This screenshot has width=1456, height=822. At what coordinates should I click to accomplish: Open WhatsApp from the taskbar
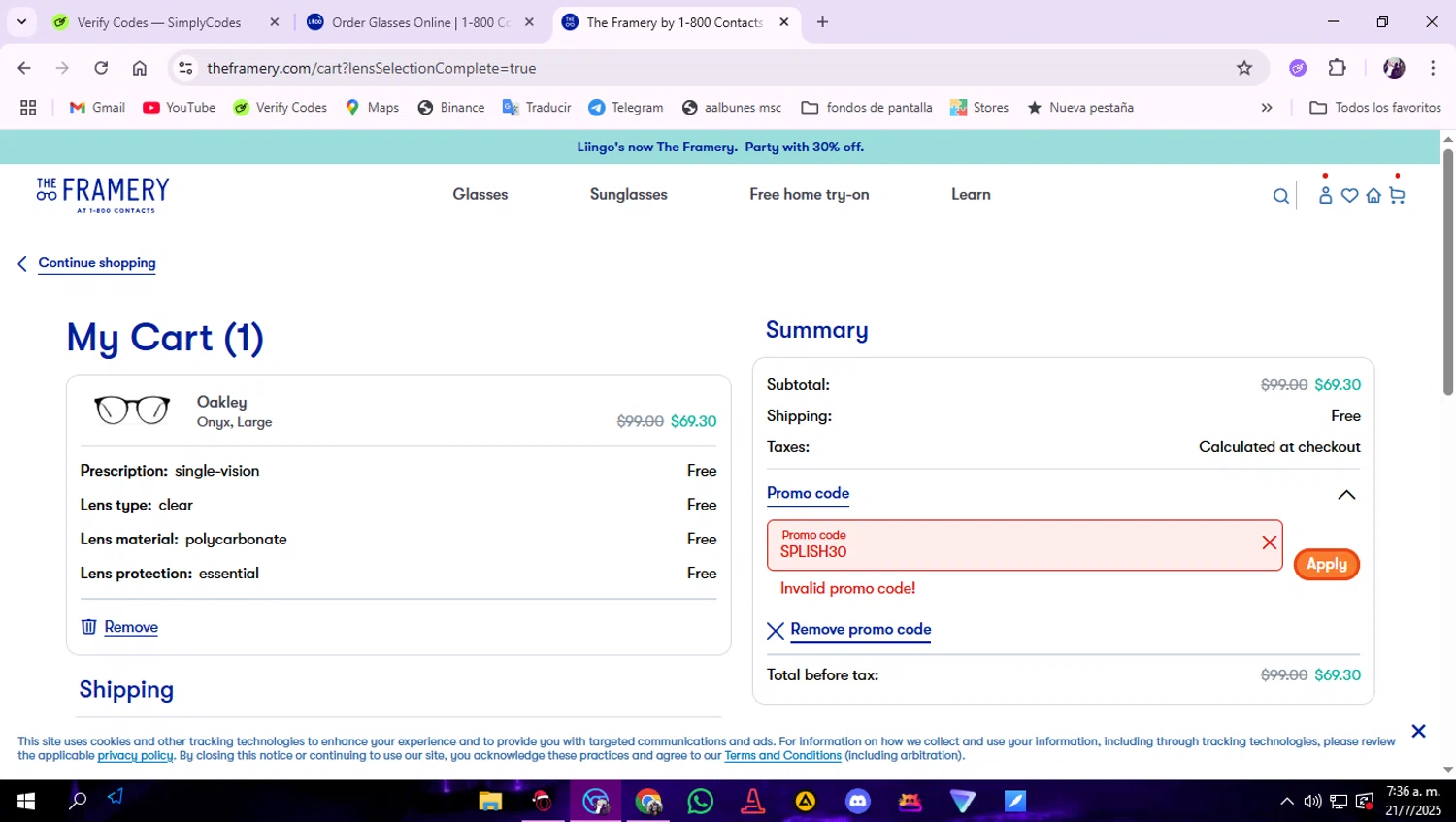click(x=700, y=802)
